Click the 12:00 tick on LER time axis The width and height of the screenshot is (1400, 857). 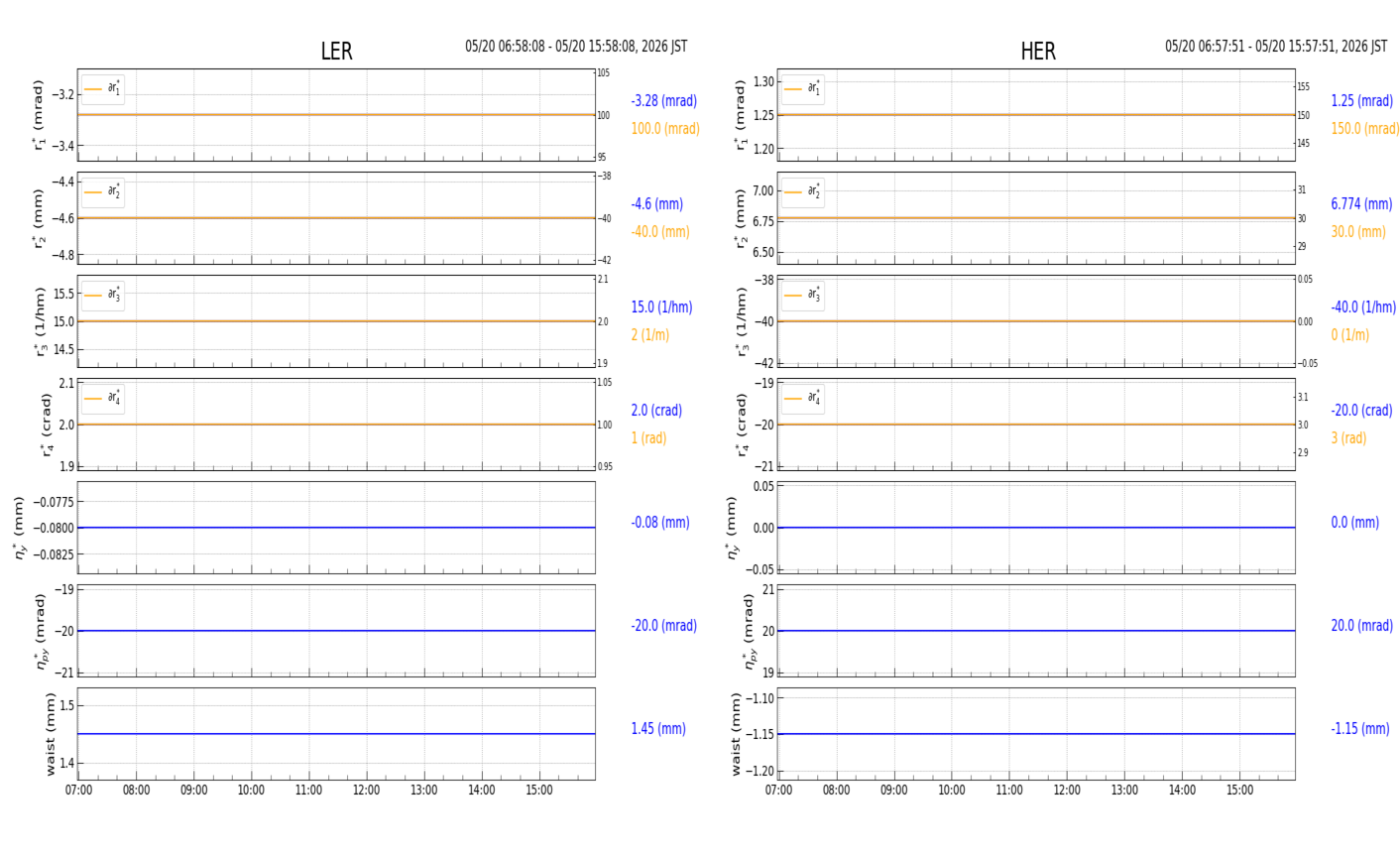(367, 791)
